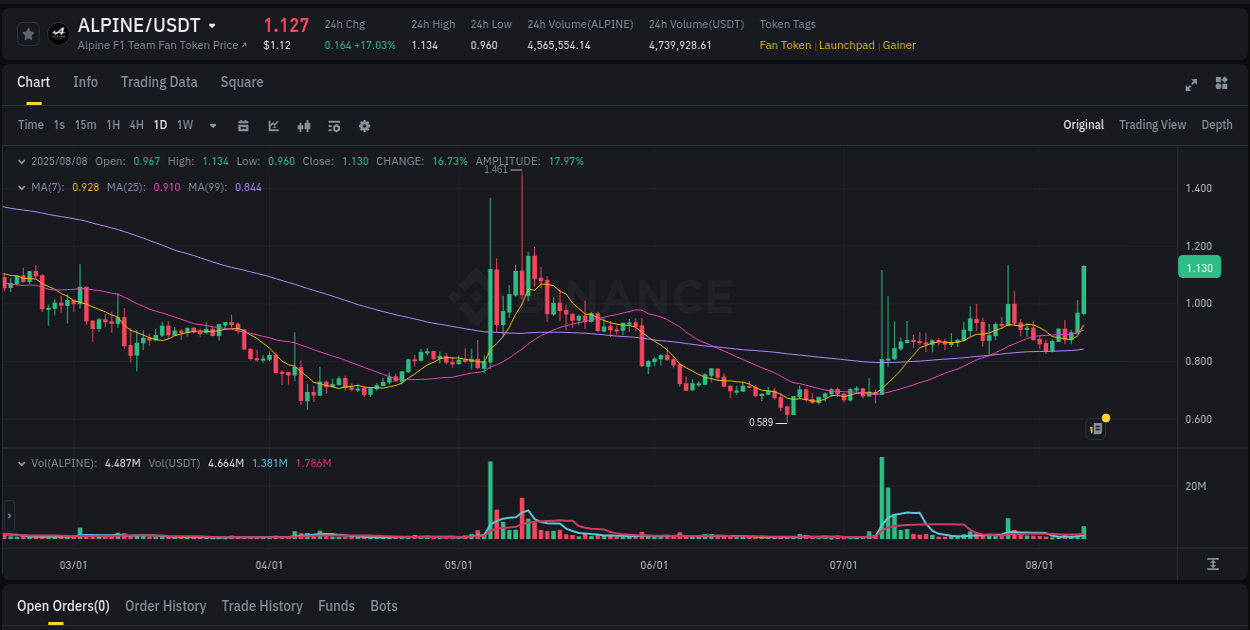1250x630 pixels.
Task: Collapse the OHLC info row
Action: click(x=20, y=160)
